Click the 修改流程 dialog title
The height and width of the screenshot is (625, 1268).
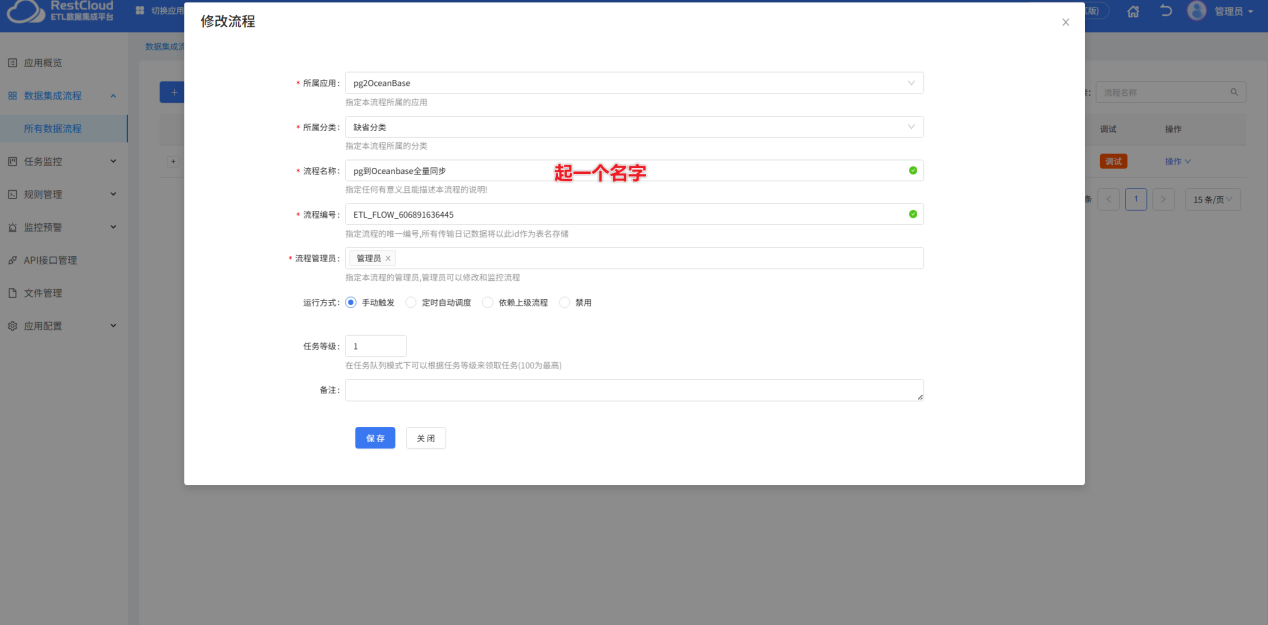pyautogui.click(x=227, y=21)
